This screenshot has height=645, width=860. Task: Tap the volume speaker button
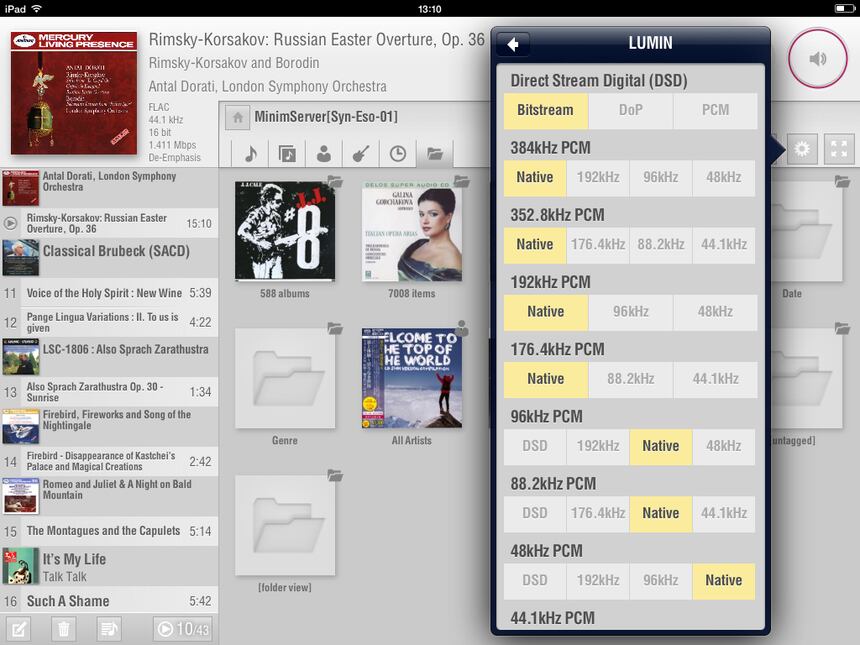click(x=818, y=58)
